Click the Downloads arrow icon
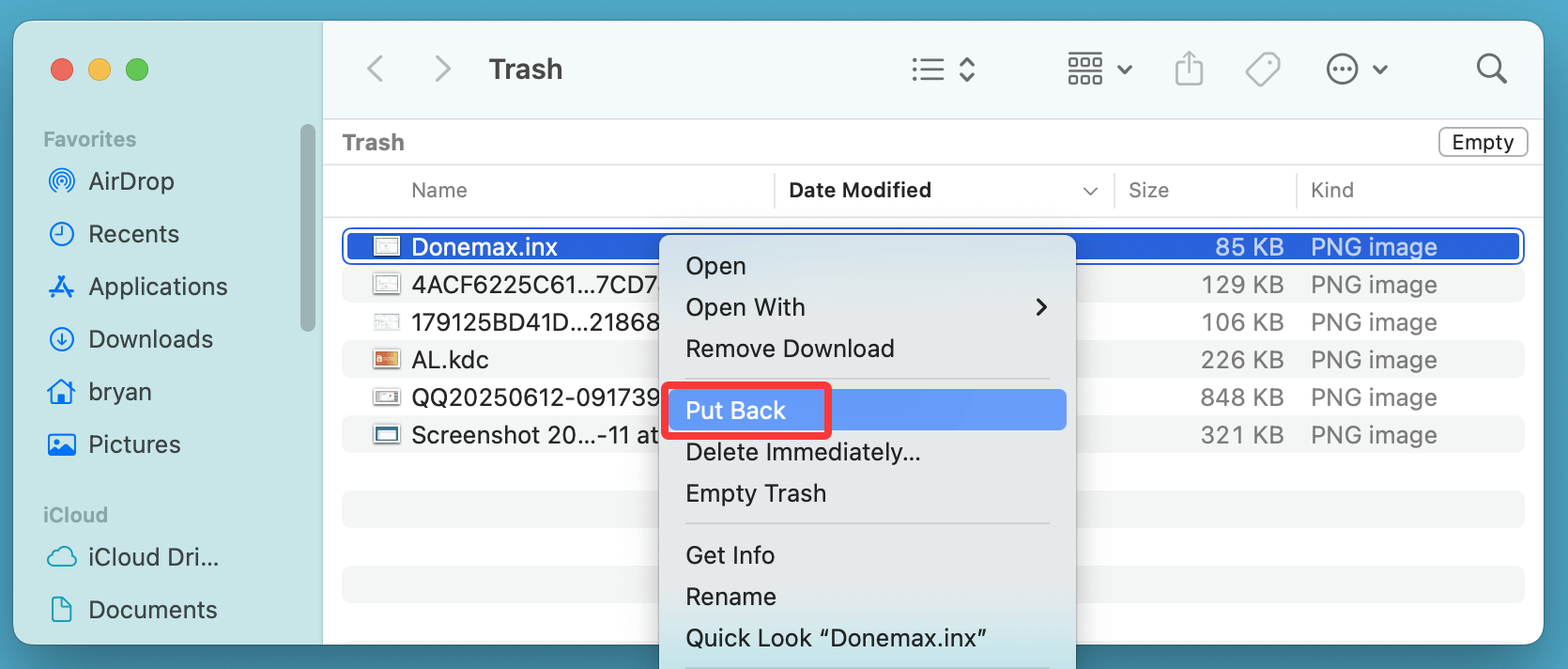Viewport: 1568px width, 669px height. pyautogui.click(x=62, y=339)
